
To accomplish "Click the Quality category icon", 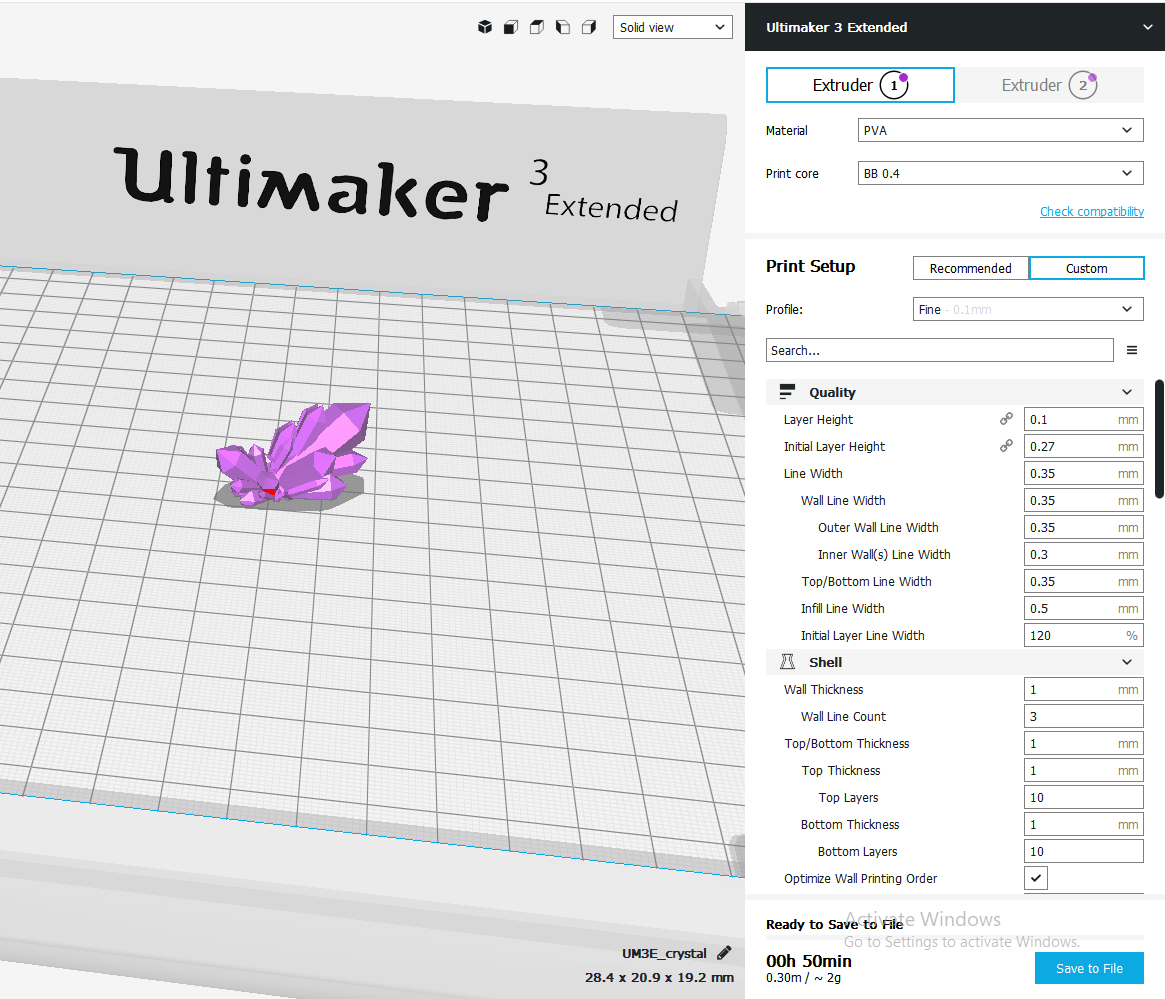I will [x=787, y=391].
